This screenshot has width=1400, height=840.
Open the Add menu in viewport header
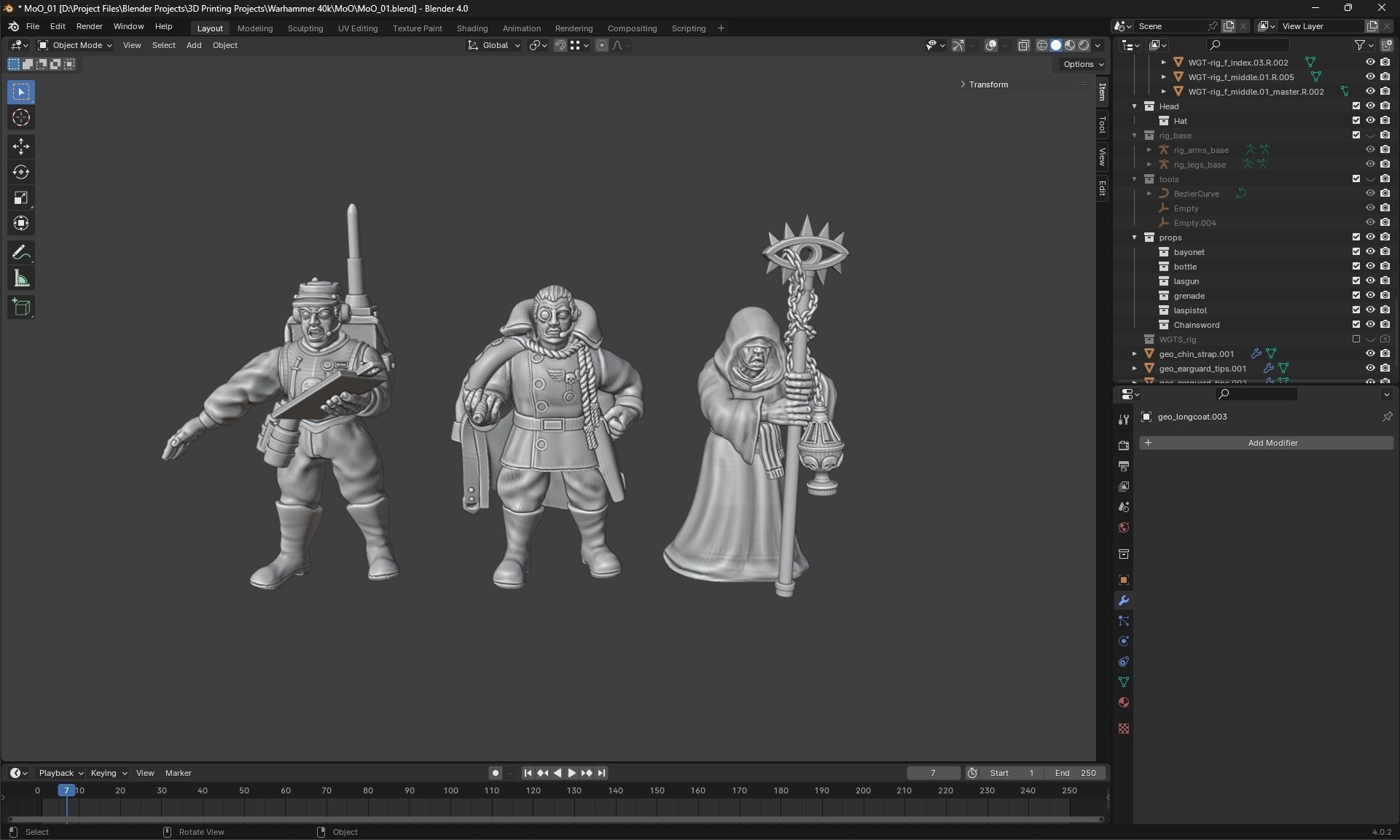(194, 45)
